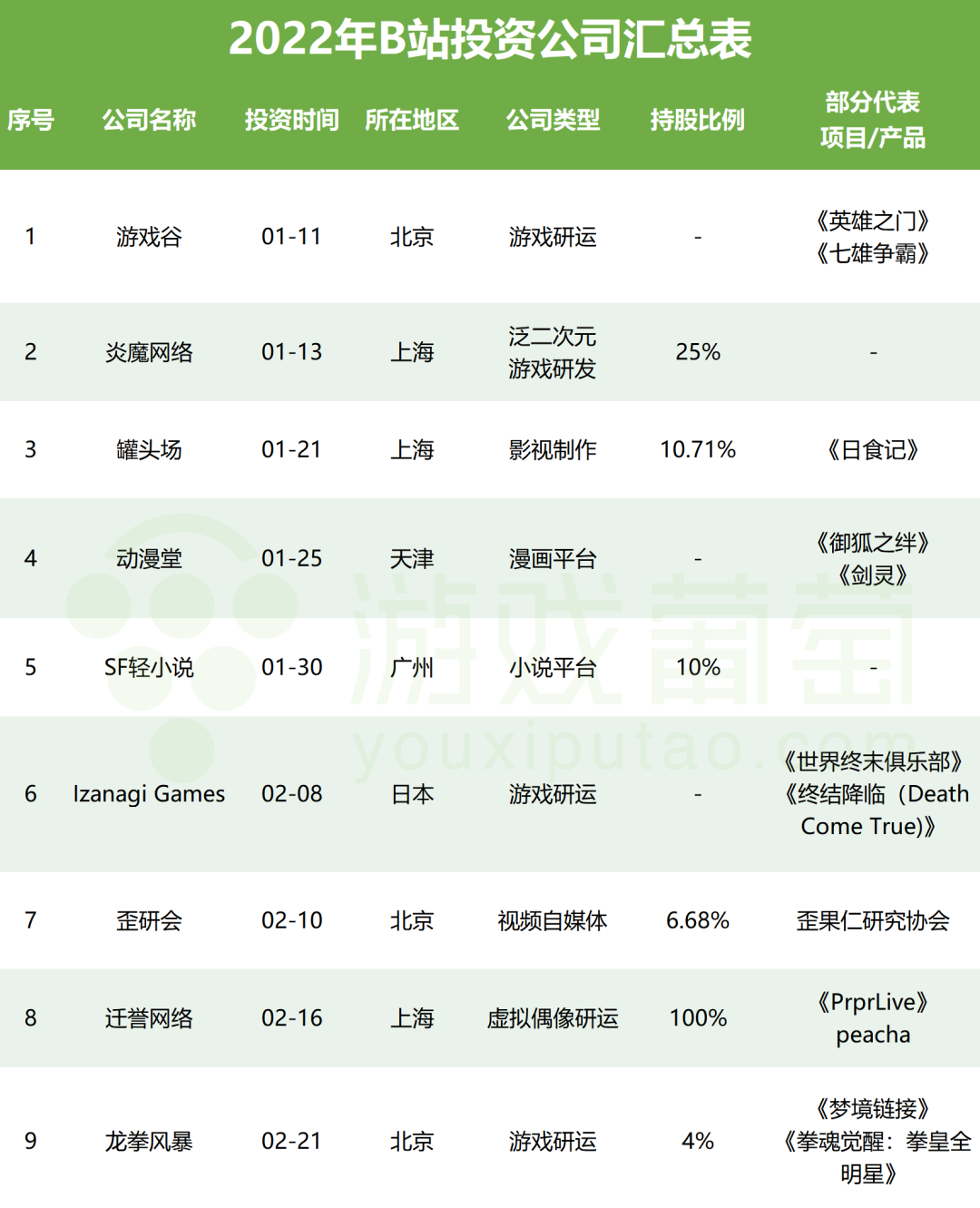Click the 100% shareholding cell
Image resolution: width=980 pixels, height=1208 pixels.
click(698, 1018)
